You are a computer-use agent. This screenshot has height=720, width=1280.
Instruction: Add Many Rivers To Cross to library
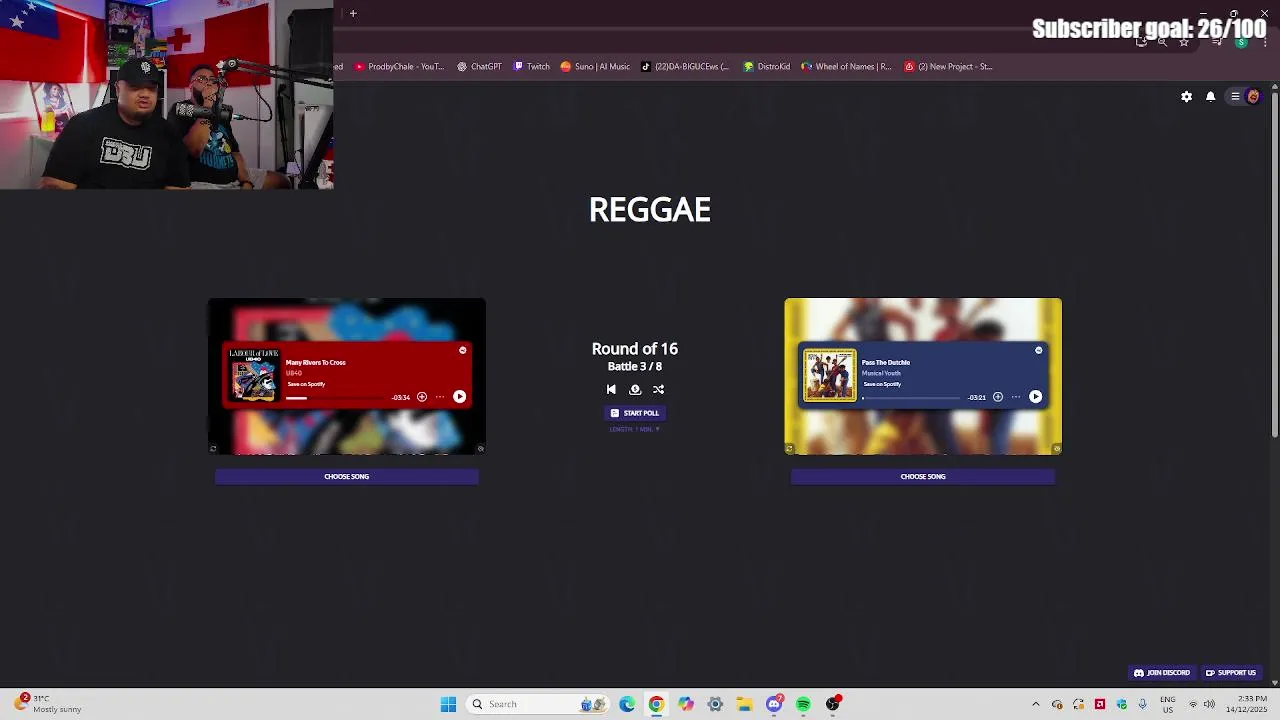(421, 397)
